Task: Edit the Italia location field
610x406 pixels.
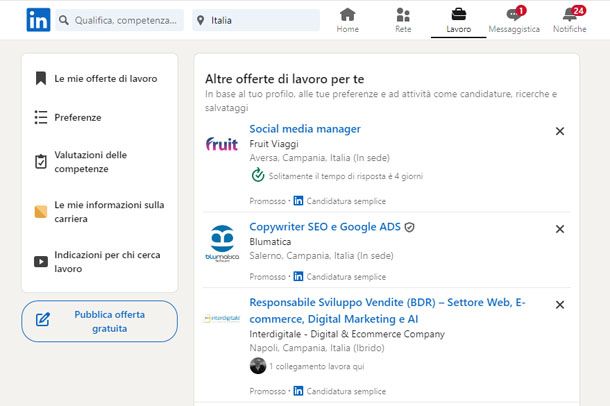Action: click(x=256, y=20)
